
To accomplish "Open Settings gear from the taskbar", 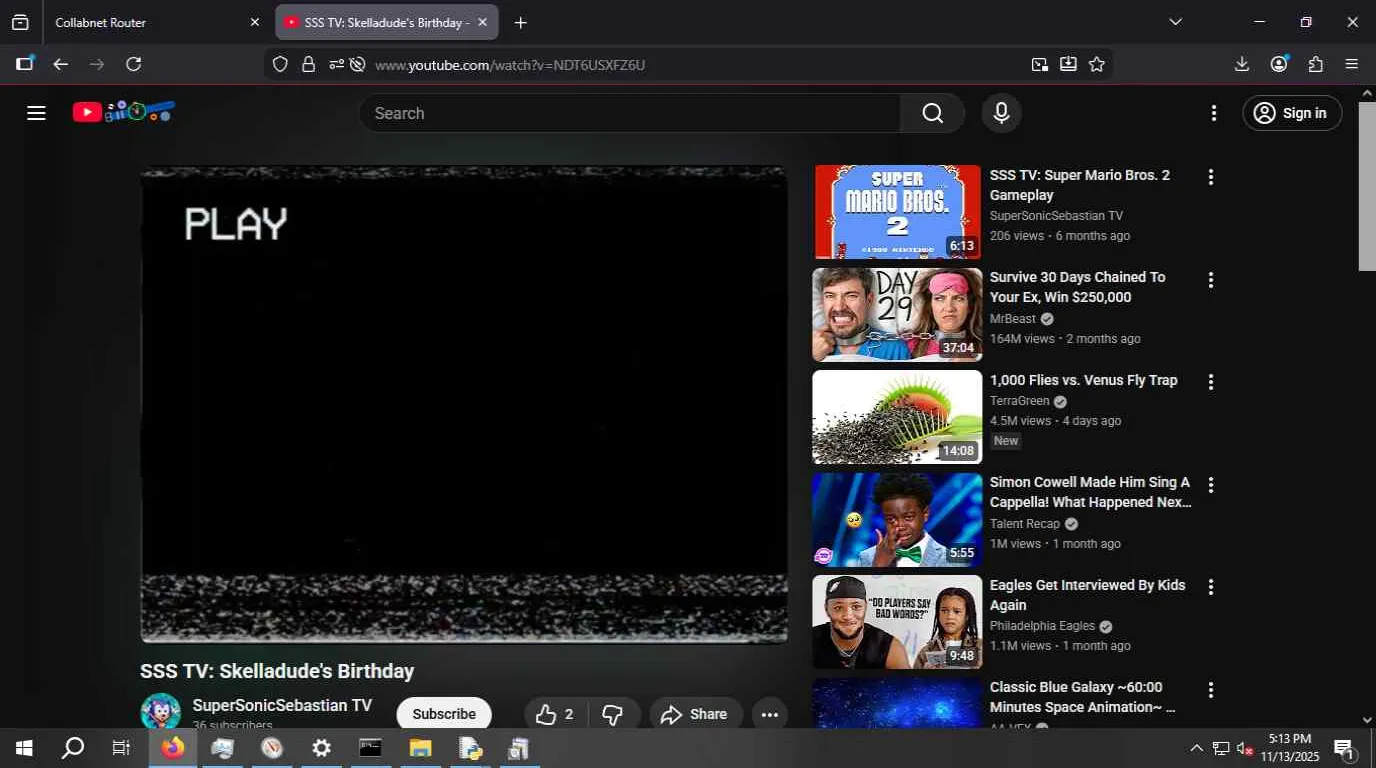I will point(321,748).
